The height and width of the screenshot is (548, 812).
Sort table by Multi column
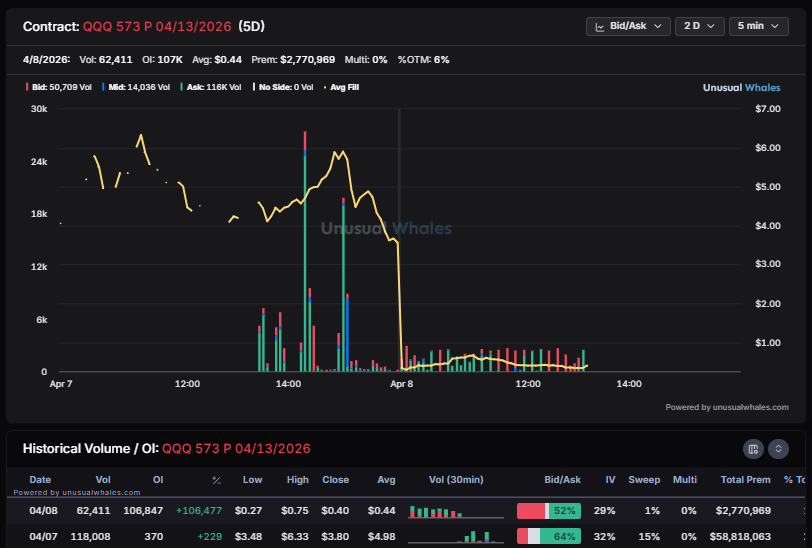coord(685,480)
